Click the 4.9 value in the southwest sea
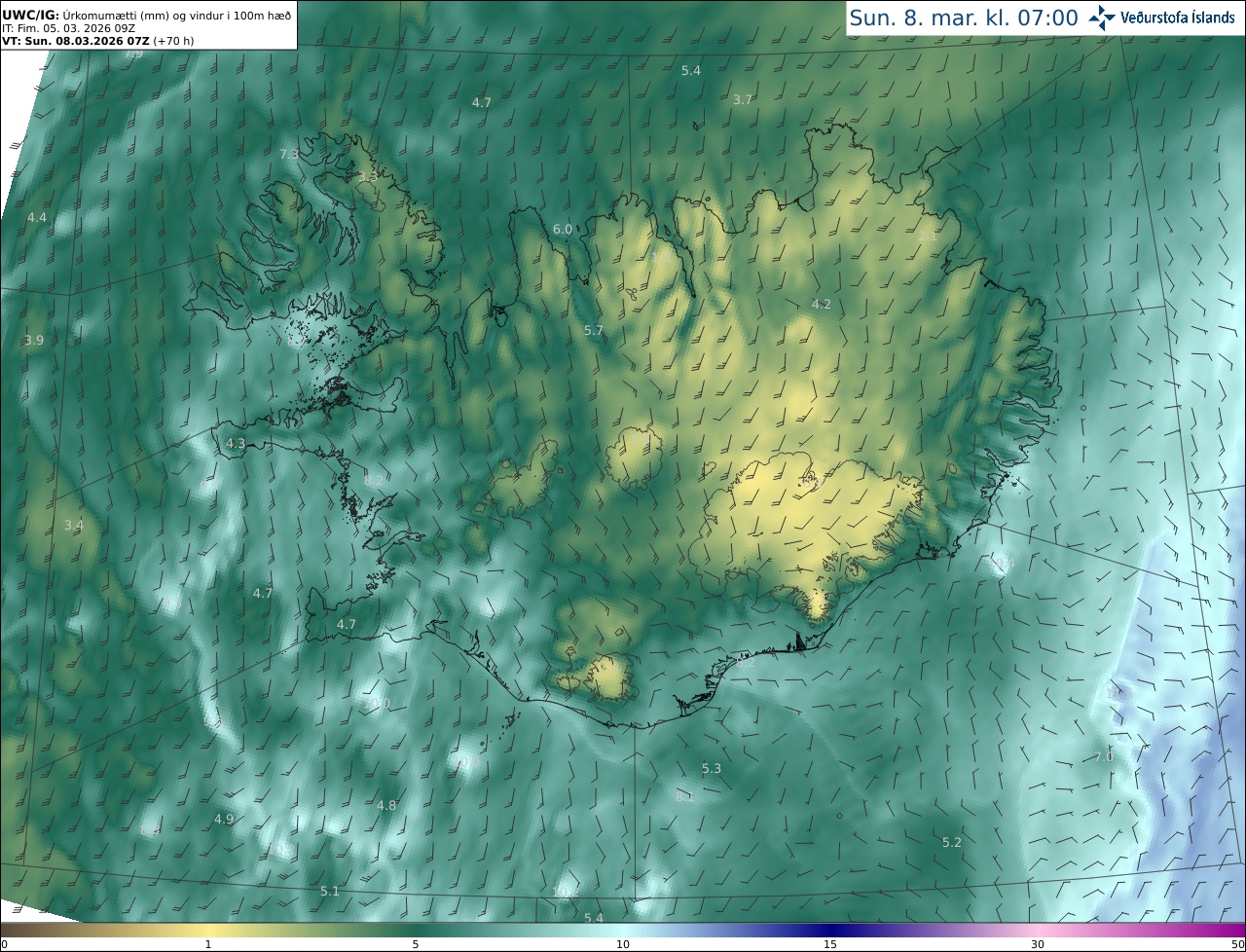The image size is (1246, 952). [x=224, y=820]
